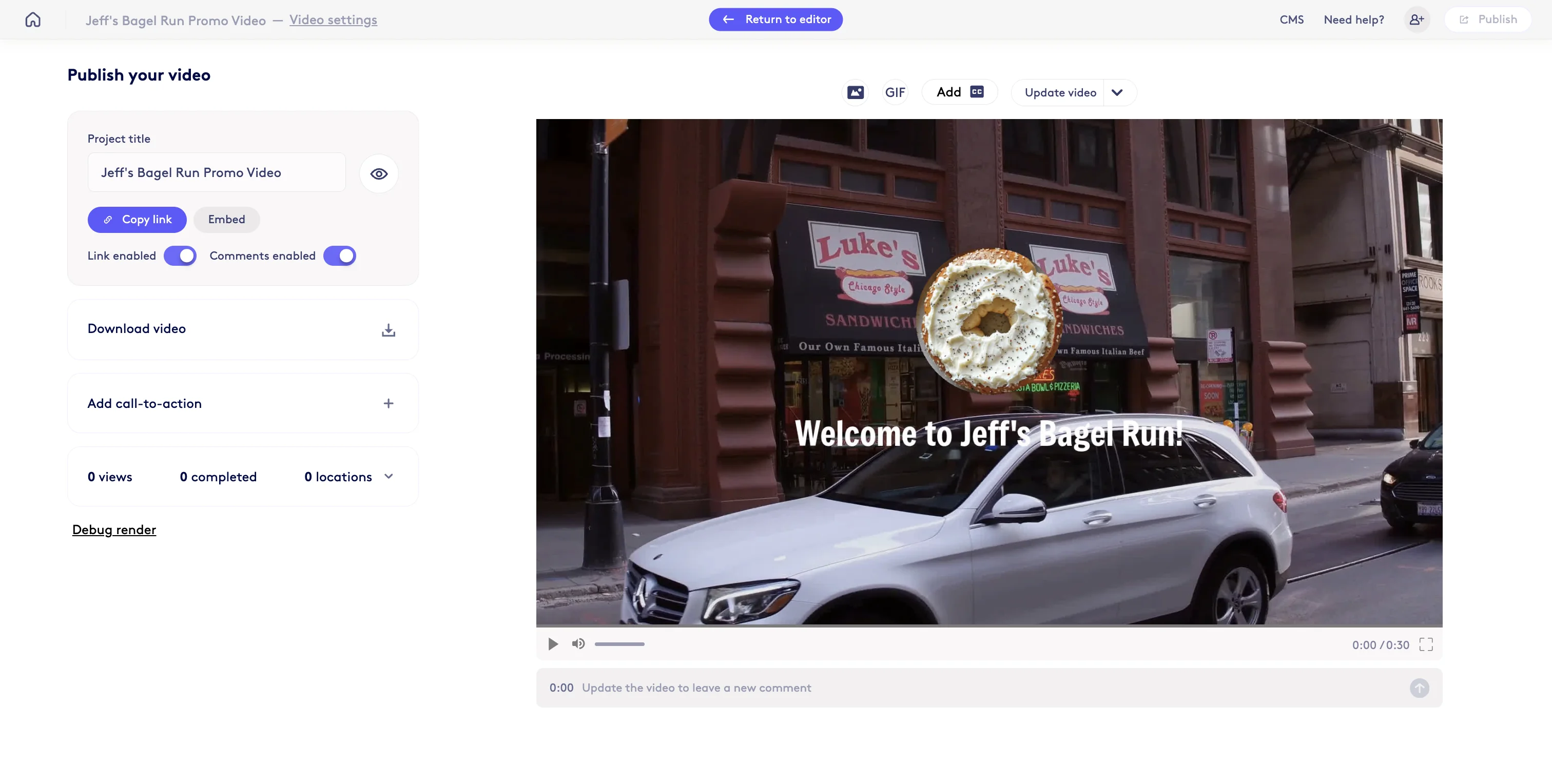Adjust the volume slider in the player
Viewport: 1552px width, 784px height.
point(619,644)
